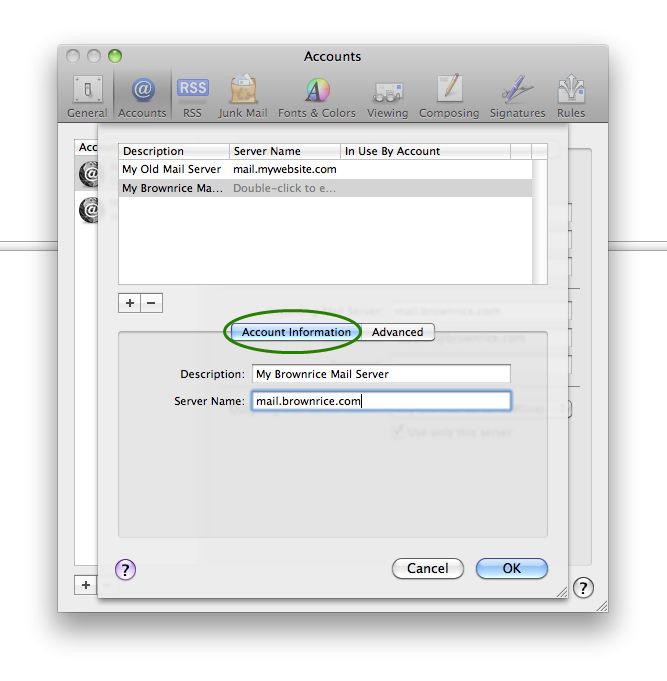Switch to the Advanced tab
The width and height of the screenshot is (667, 681).
pos(397,332)
